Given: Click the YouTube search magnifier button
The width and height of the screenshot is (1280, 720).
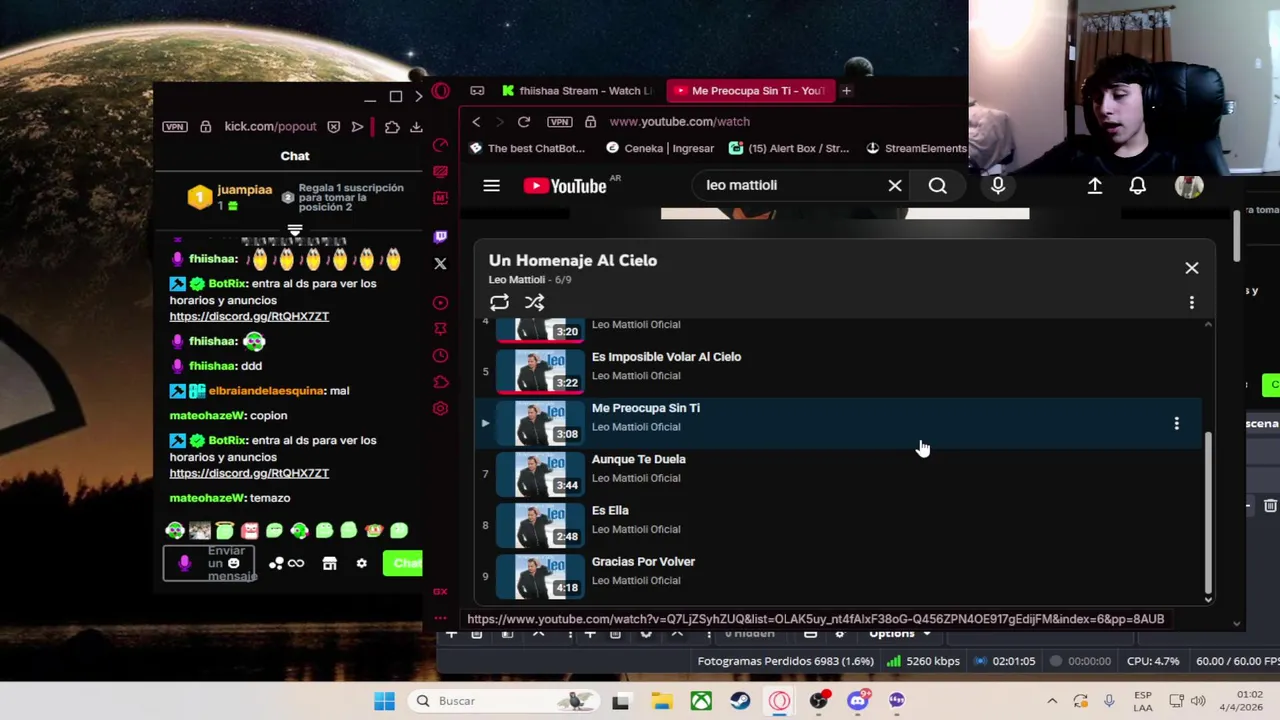Looking at the screenshot, I should click(x=937, y=185).
